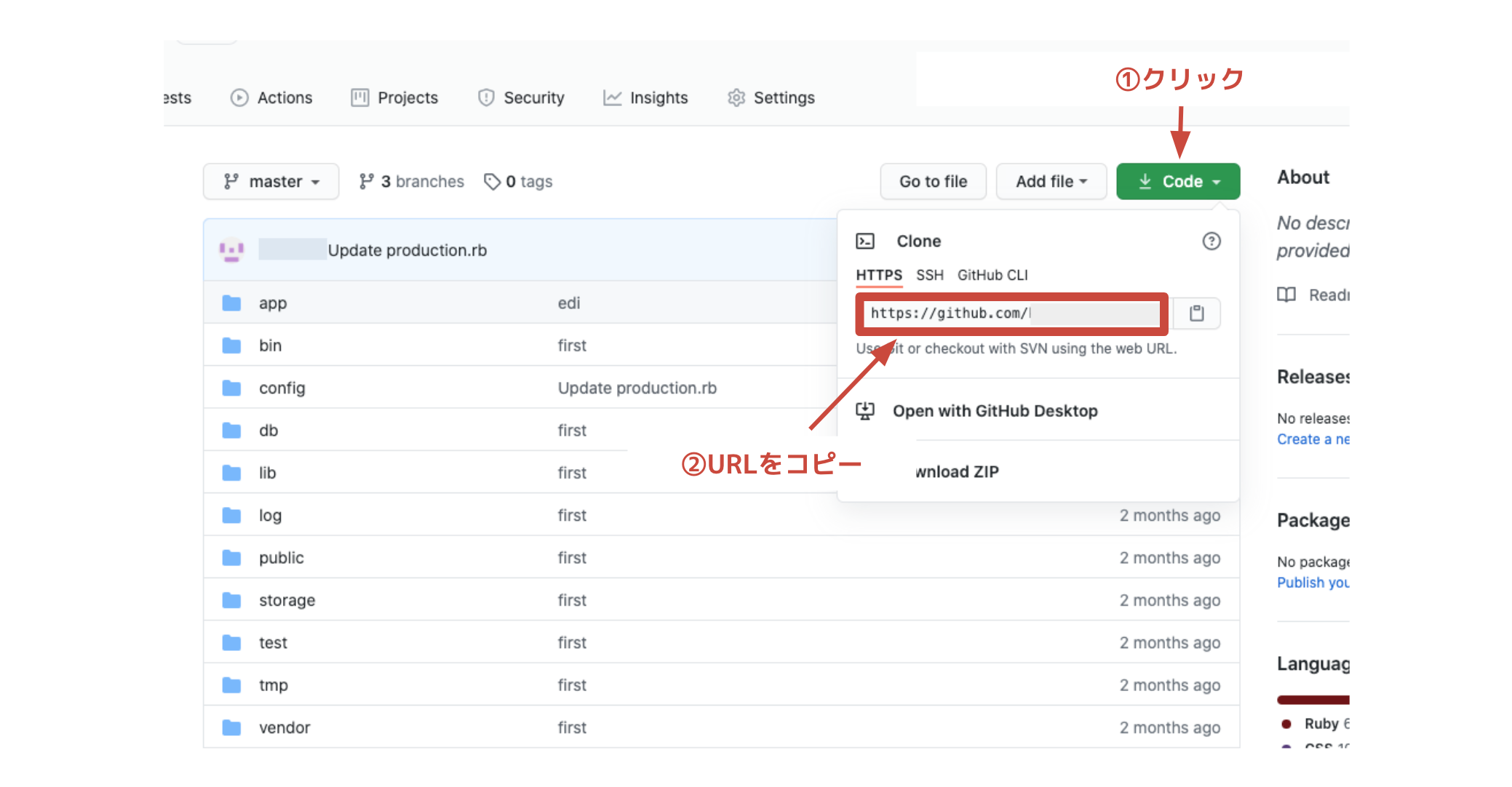Viewport: 1512px width, 787px height.
Task: Click the Open with GitHub Desktop icon
Action: tap(865, 411)
